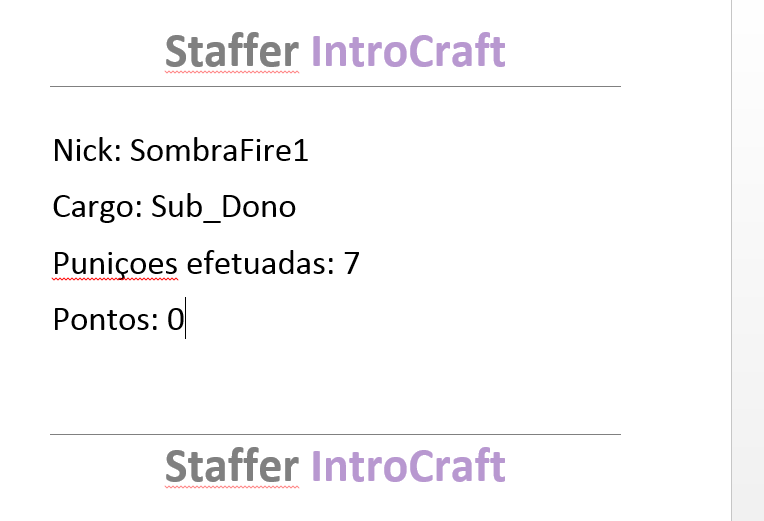Click the word "efetuadas:"
This screenshot has height=521, width=764.
coord(261,263)
